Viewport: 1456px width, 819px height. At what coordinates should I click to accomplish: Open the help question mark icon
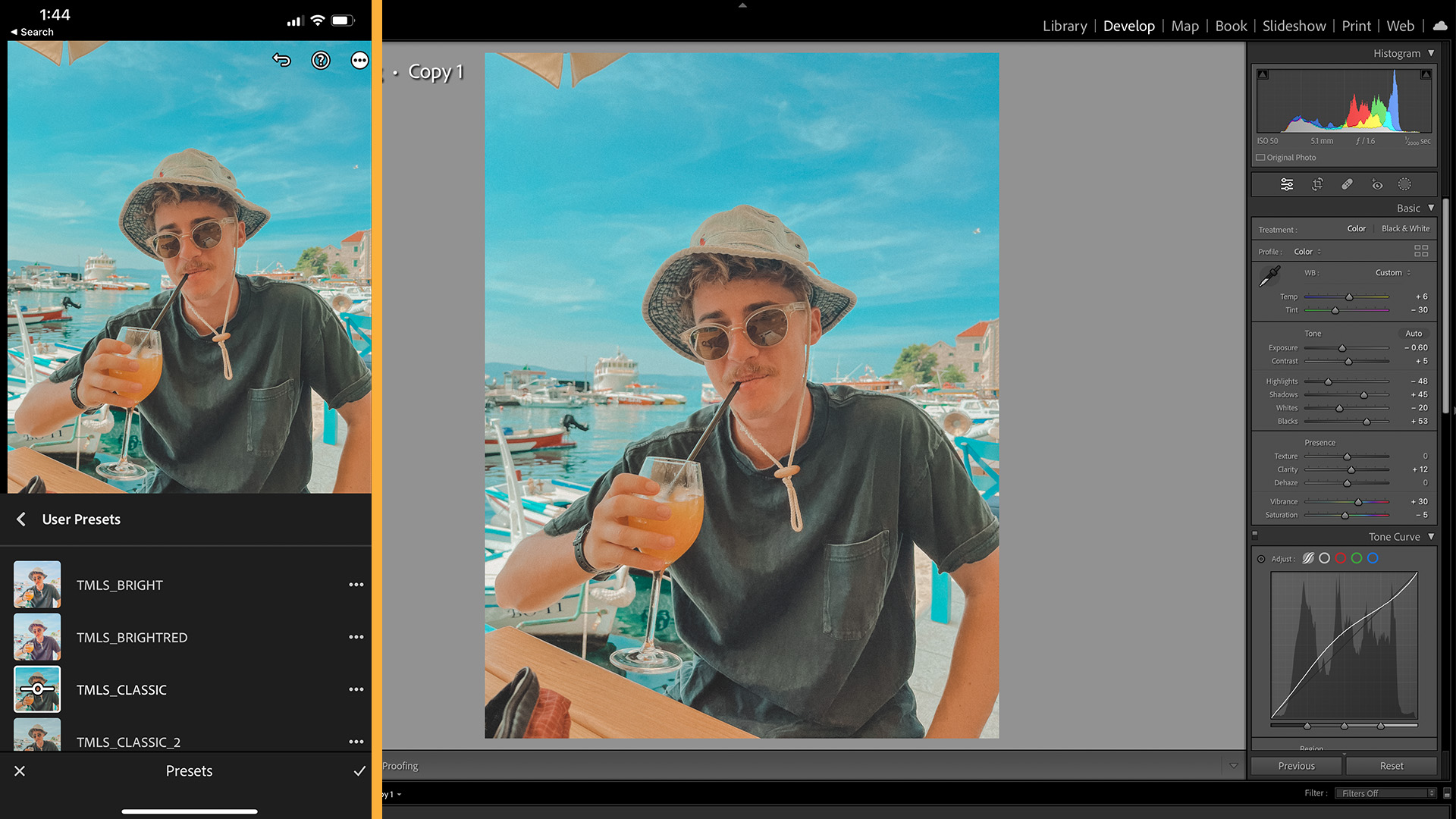click(x=321, y=60)
